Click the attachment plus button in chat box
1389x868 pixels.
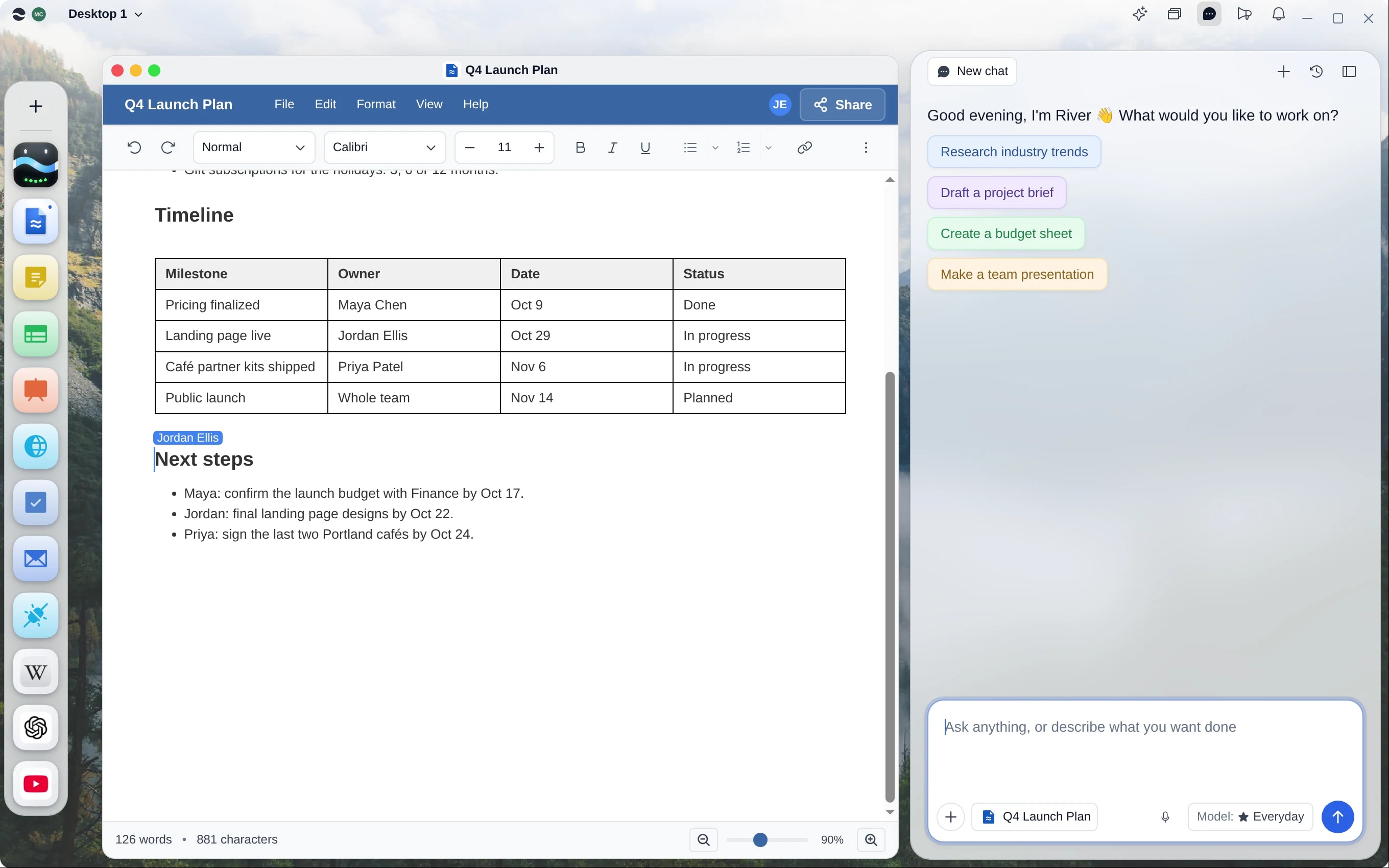[950, 816]
